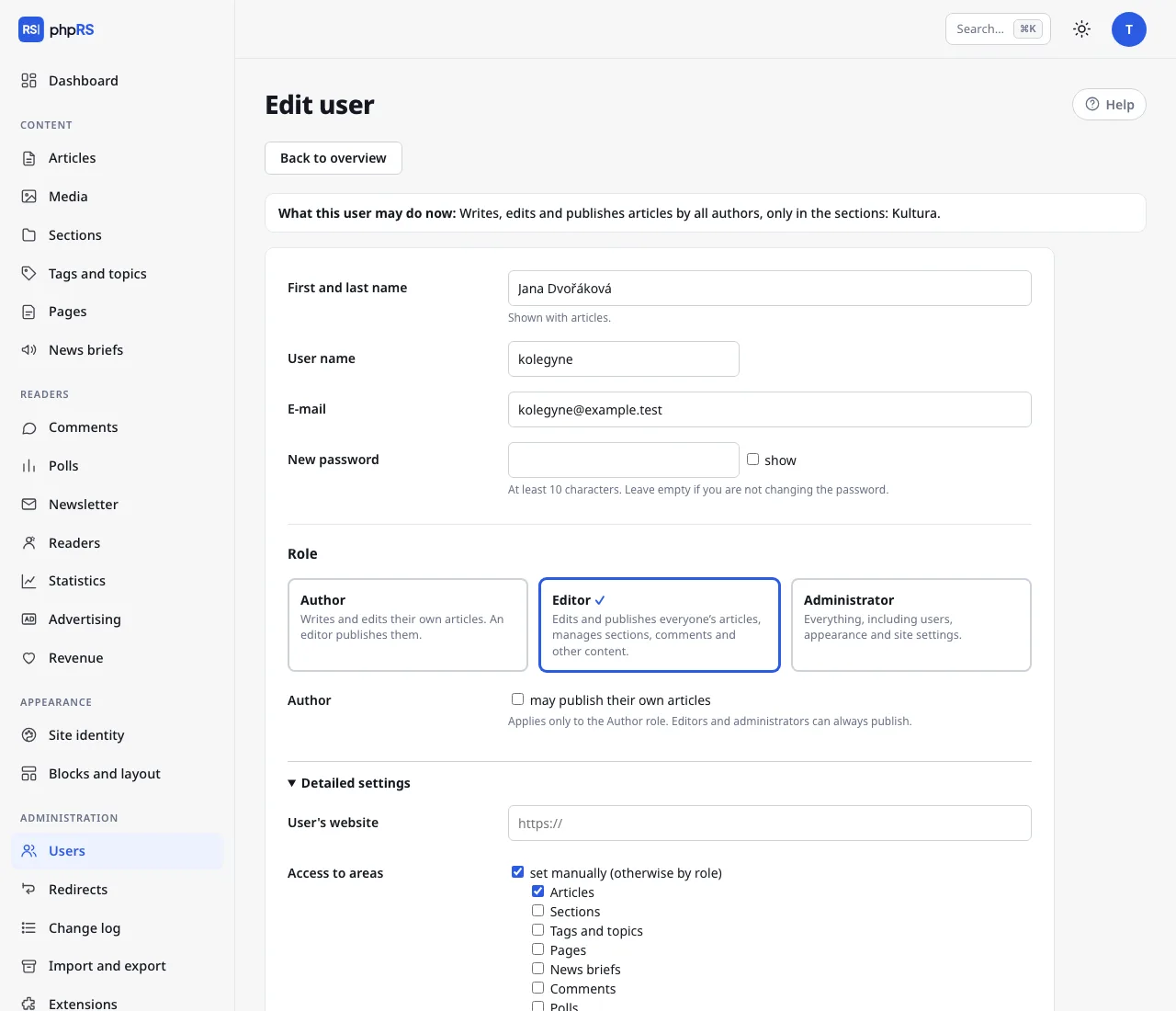1176x1011 pixels.
Task: Click the User's website field
Action: 770,824
